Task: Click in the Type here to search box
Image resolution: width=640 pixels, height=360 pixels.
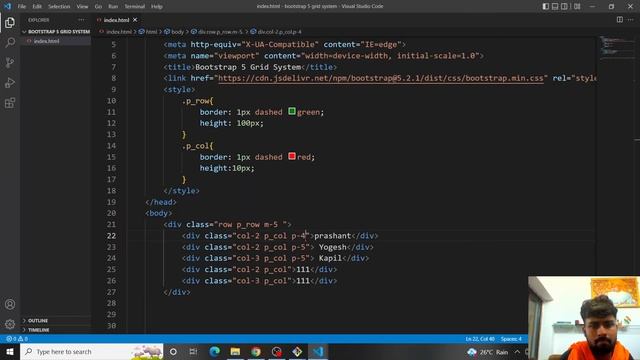Action: [92, 351]
